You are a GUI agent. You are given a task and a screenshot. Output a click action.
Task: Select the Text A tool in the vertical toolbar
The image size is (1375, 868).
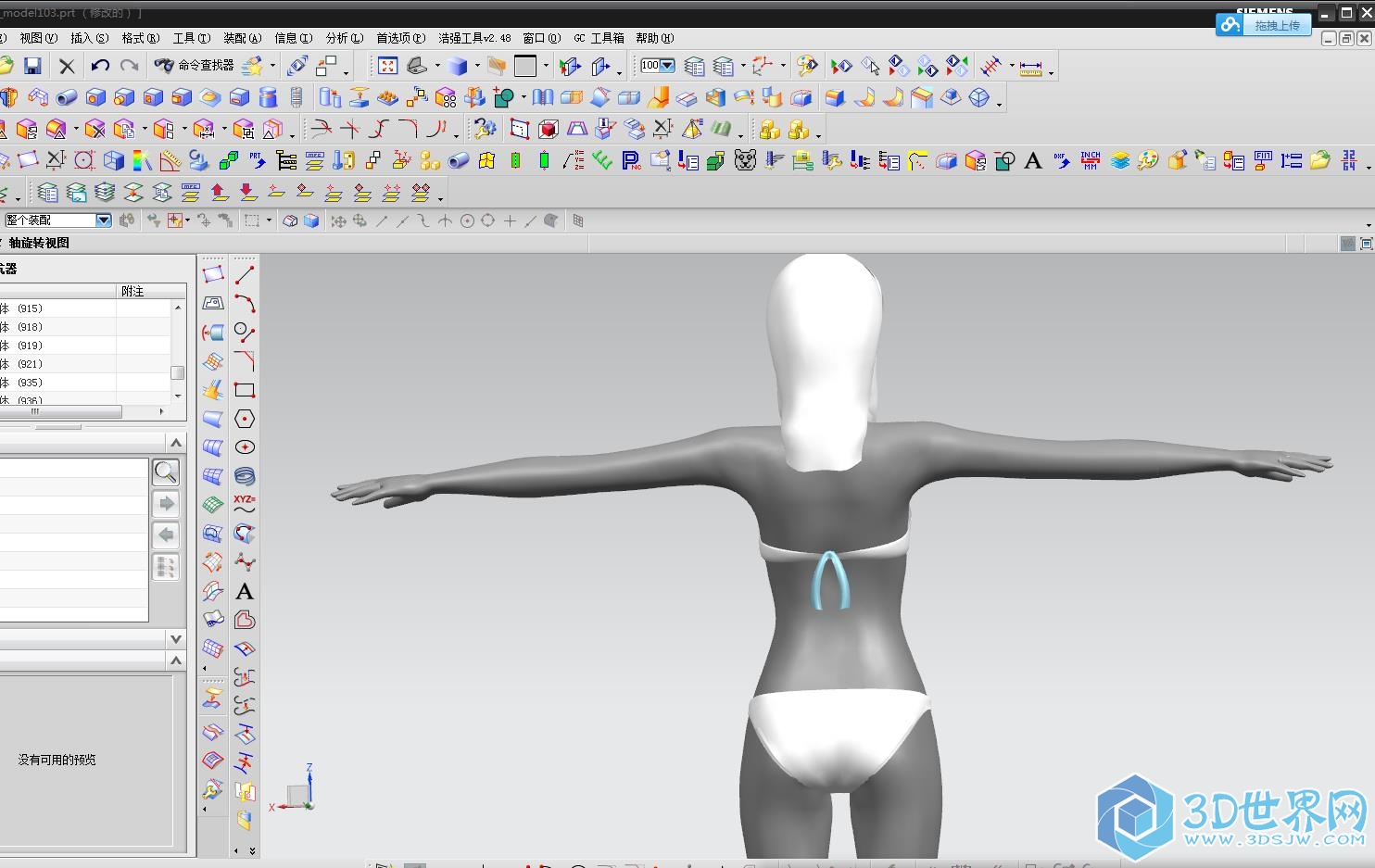[x=245, y=591]
